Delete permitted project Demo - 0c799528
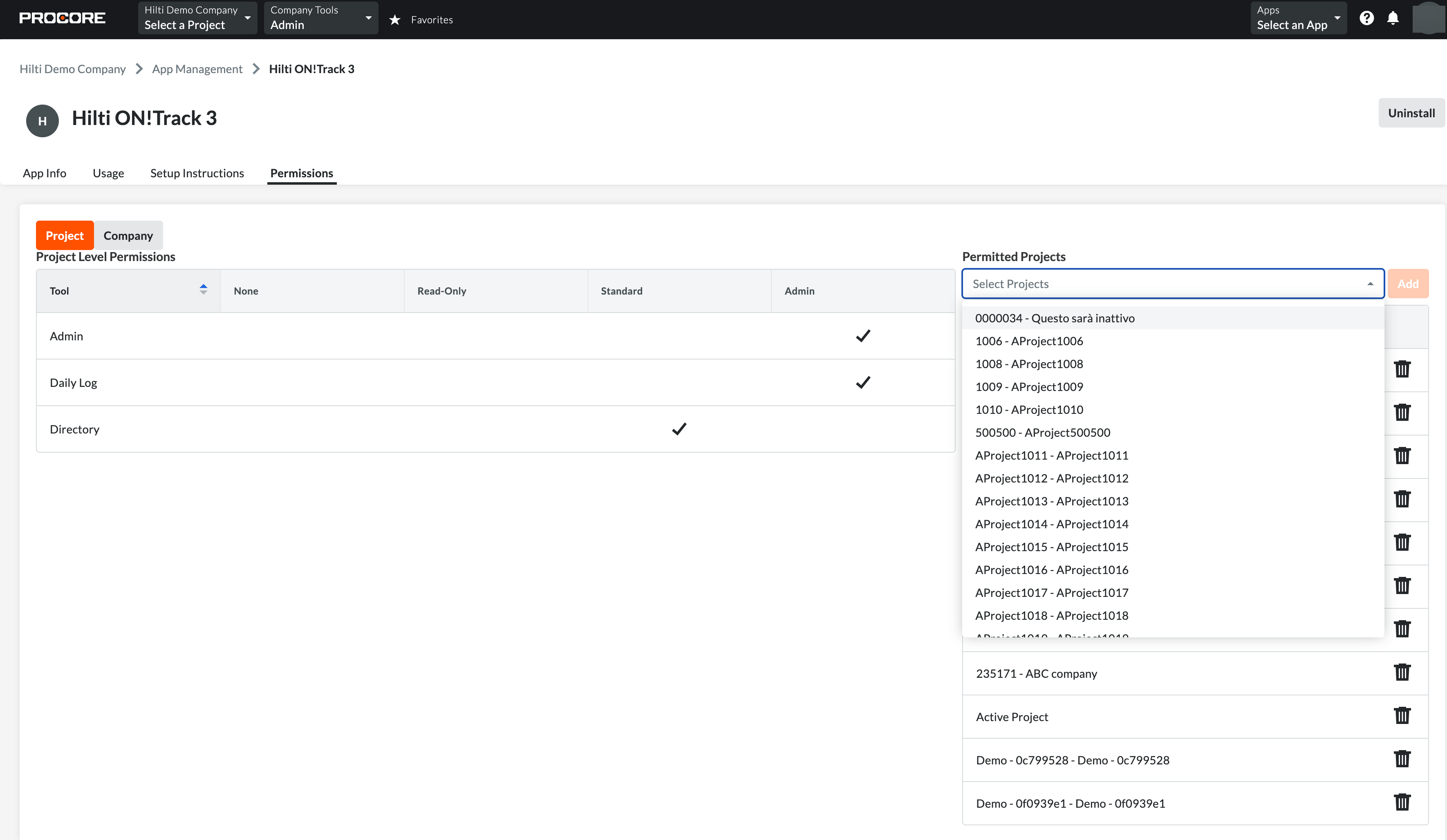 coord(1402,759)
